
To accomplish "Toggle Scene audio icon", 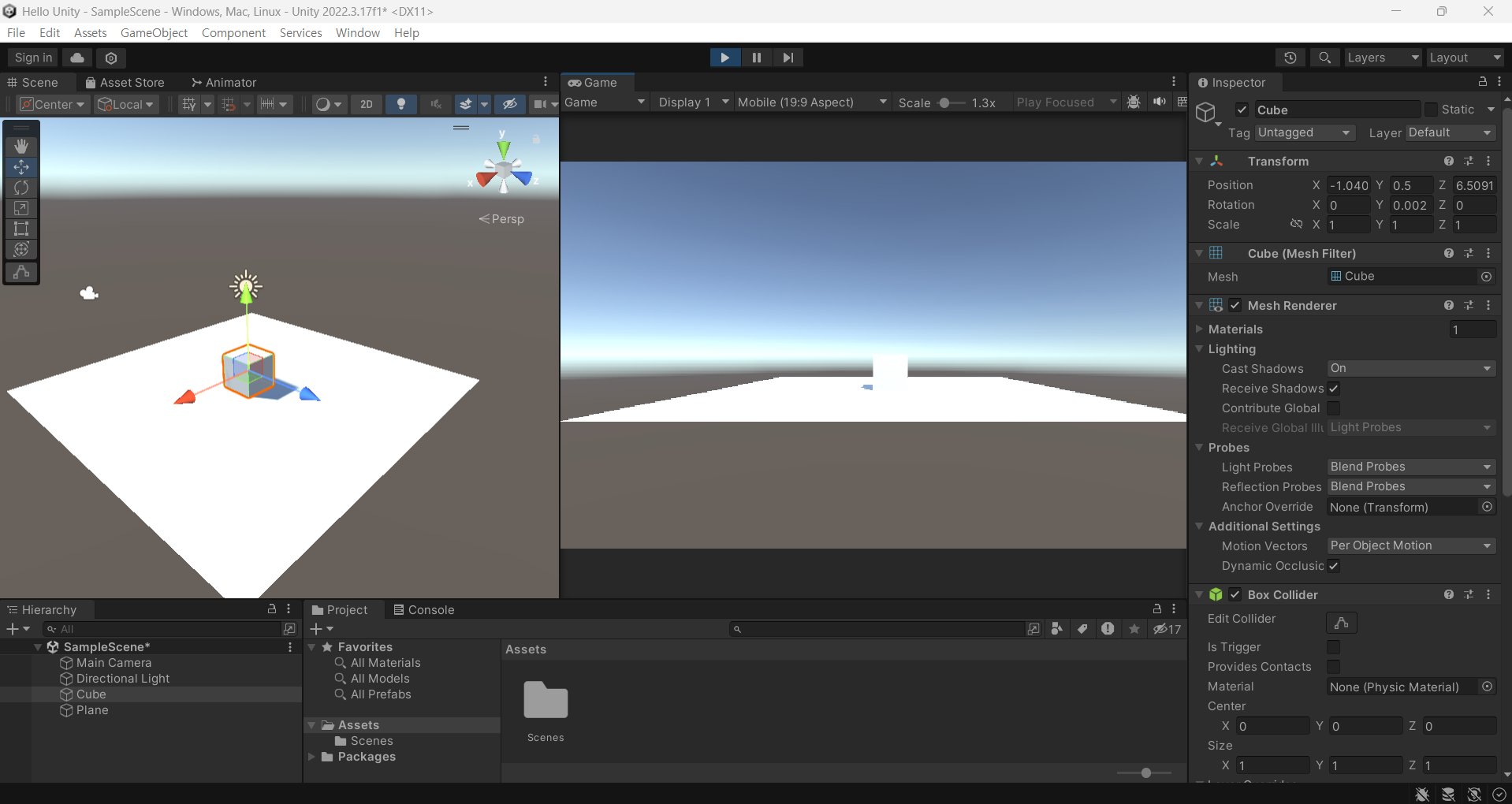I will [x=436, y=104].
